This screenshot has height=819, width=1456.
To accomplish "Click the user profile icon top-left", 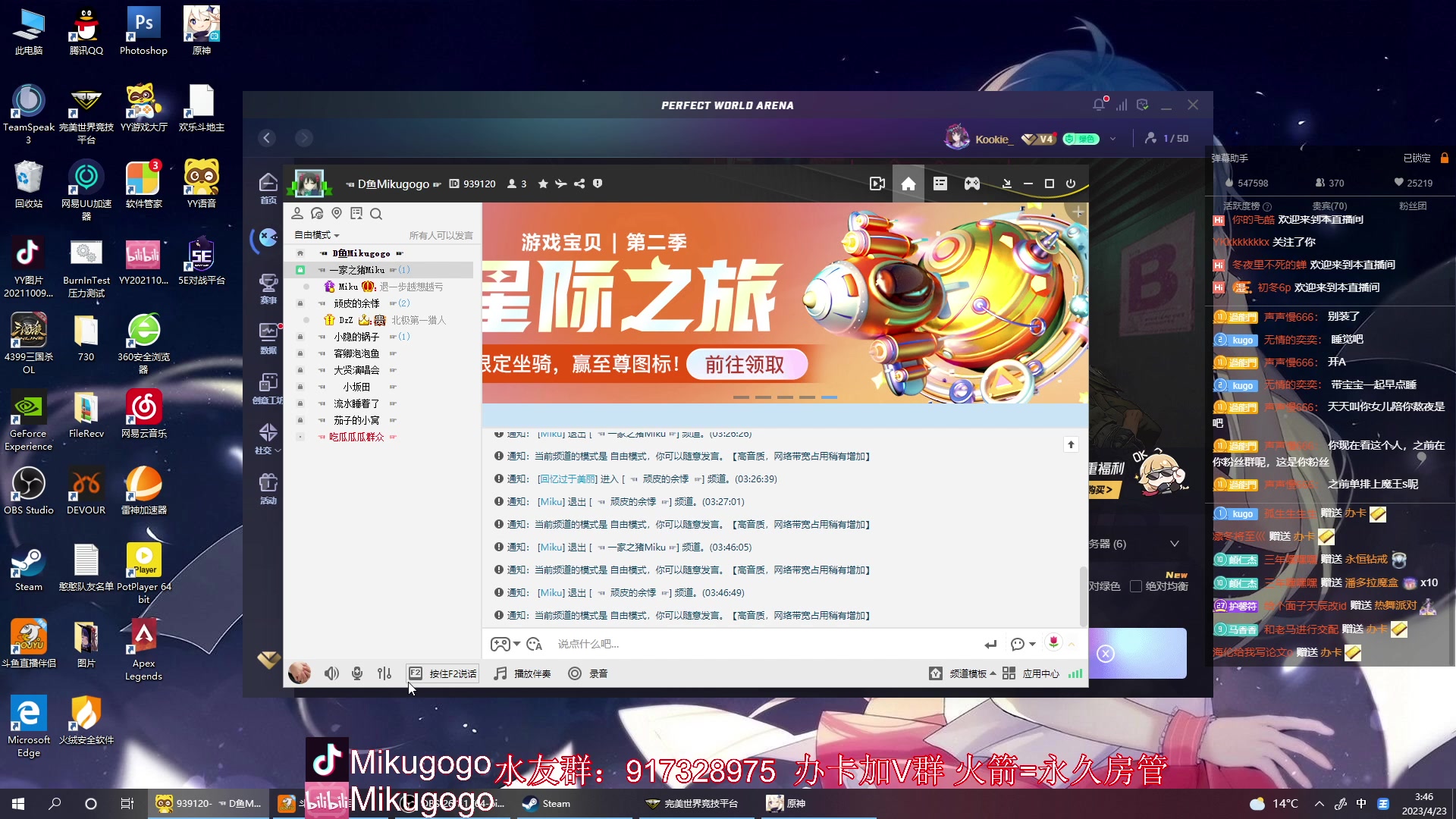I will tap(297, 213).
